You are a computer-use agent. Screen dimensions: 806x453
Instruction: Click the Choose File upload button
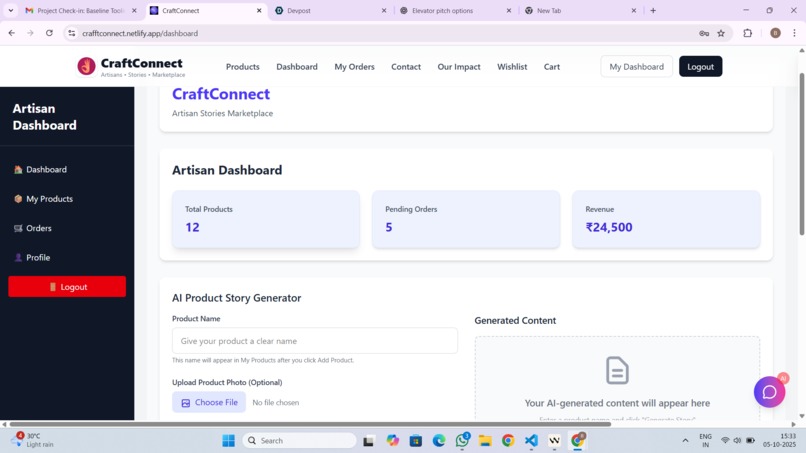tap(209, 402)
